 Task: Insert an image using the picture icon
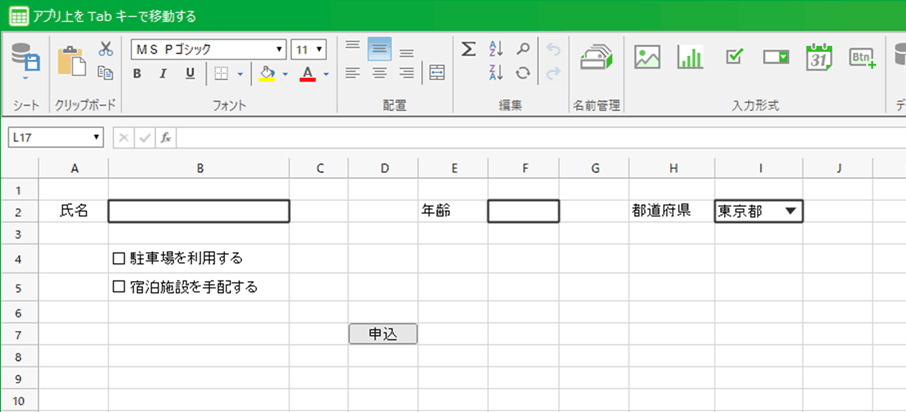click(648, 58)
